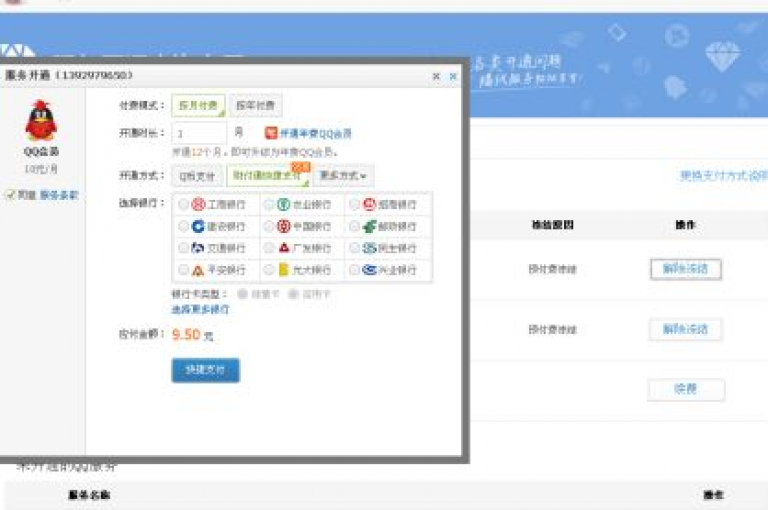Click the 服务名称 column header at bottom
The height and width of the screenshot is (510, 768).
(89, 495)
